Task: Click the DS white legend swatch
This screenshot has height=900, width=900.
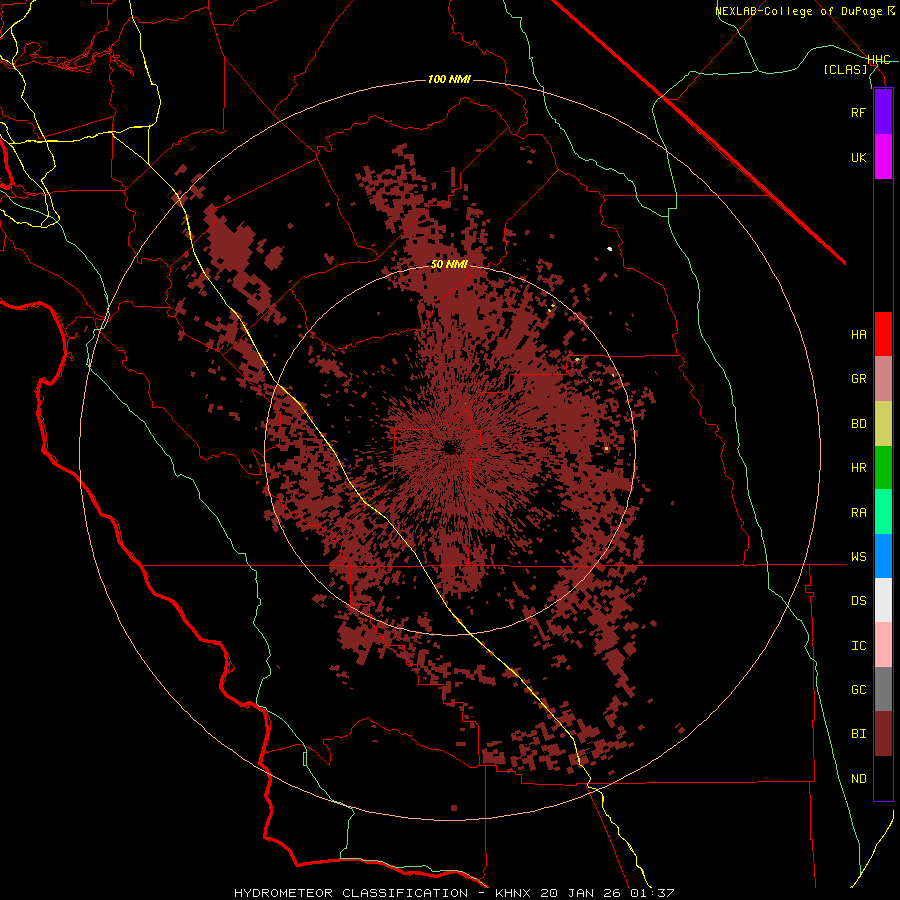Action: pyautogui.click(x=883, y=600)
